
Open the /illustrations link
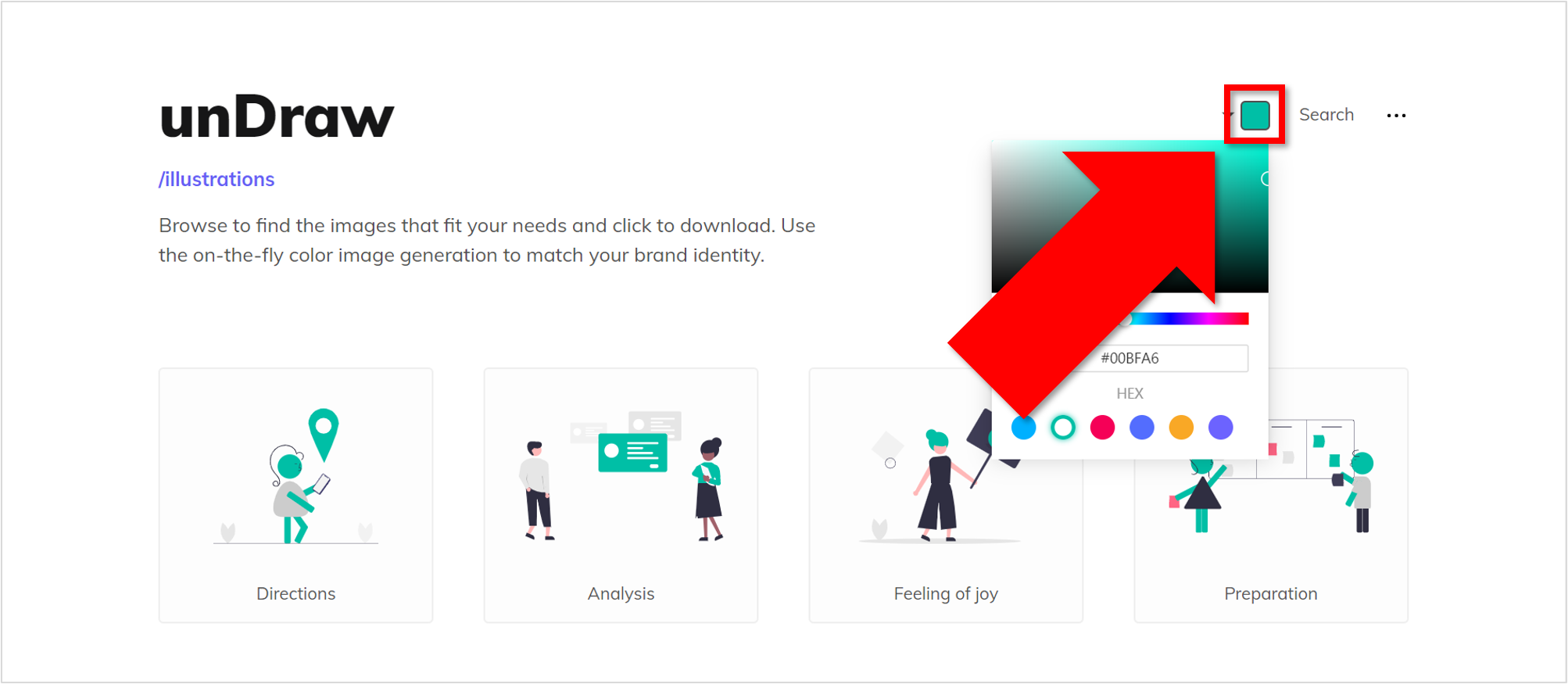(217, 179)
